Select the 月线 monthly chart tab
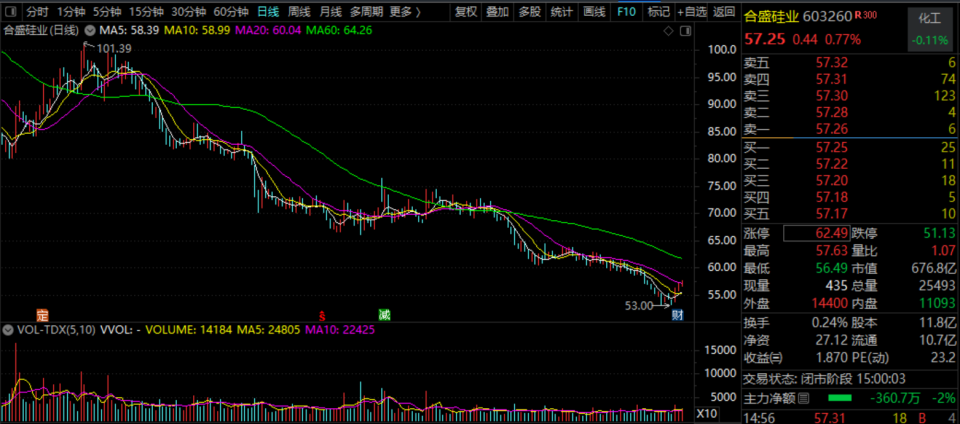Viewport: 960px width, 424px height. tap(331, 11)
